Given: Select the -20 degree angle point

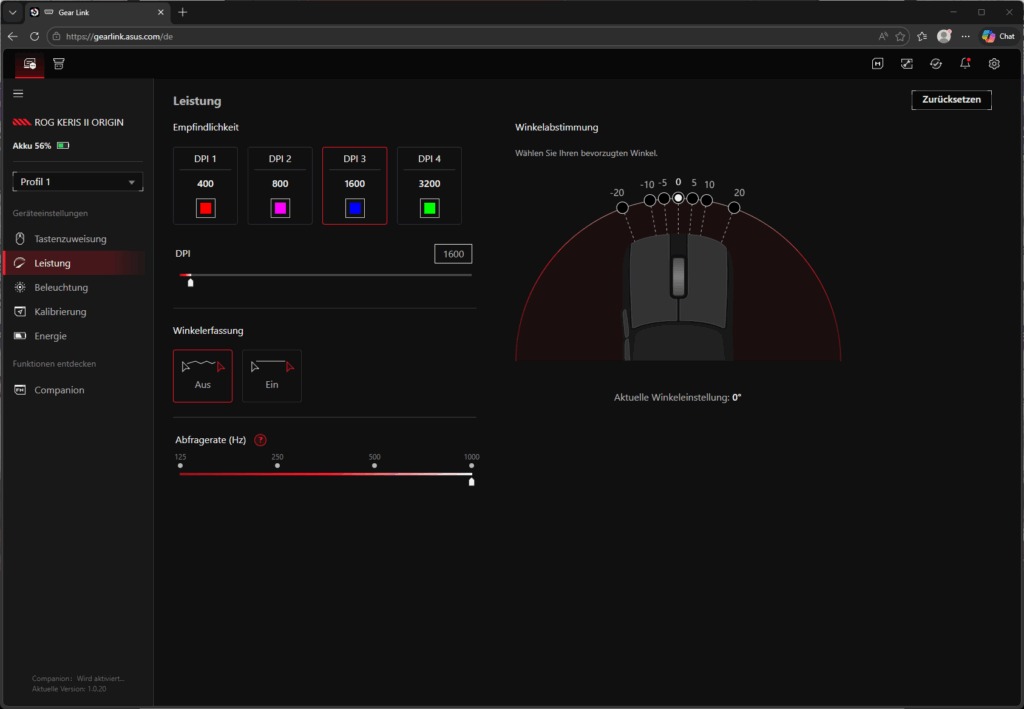Looking at the screenshot, I should [x=622, y=207].
